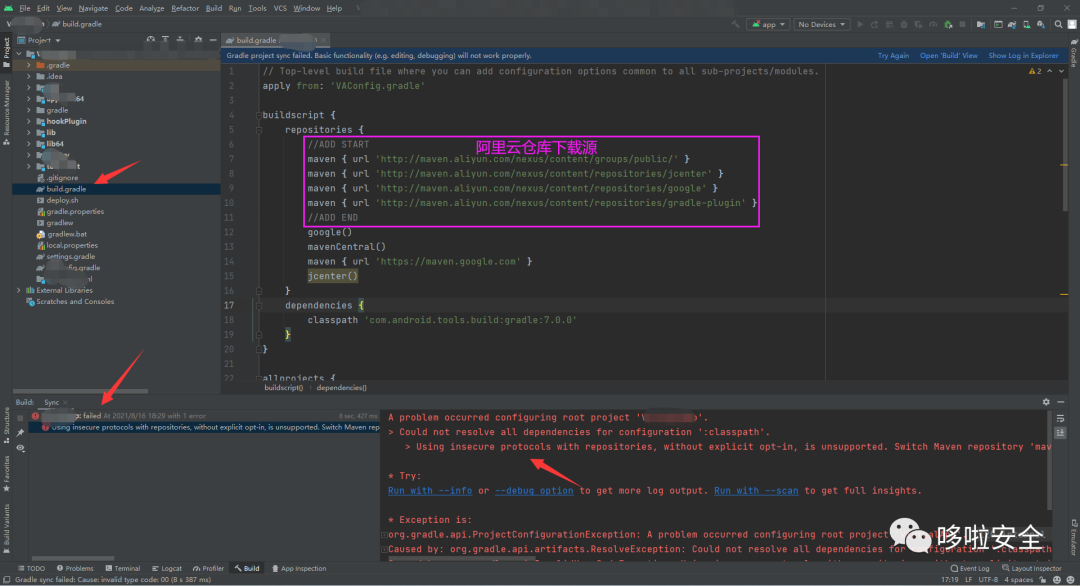The height and width of the screenshot is (586, 1080).
Task: Toggle the eye filter icon in Build panel
Action: point(20,448)
